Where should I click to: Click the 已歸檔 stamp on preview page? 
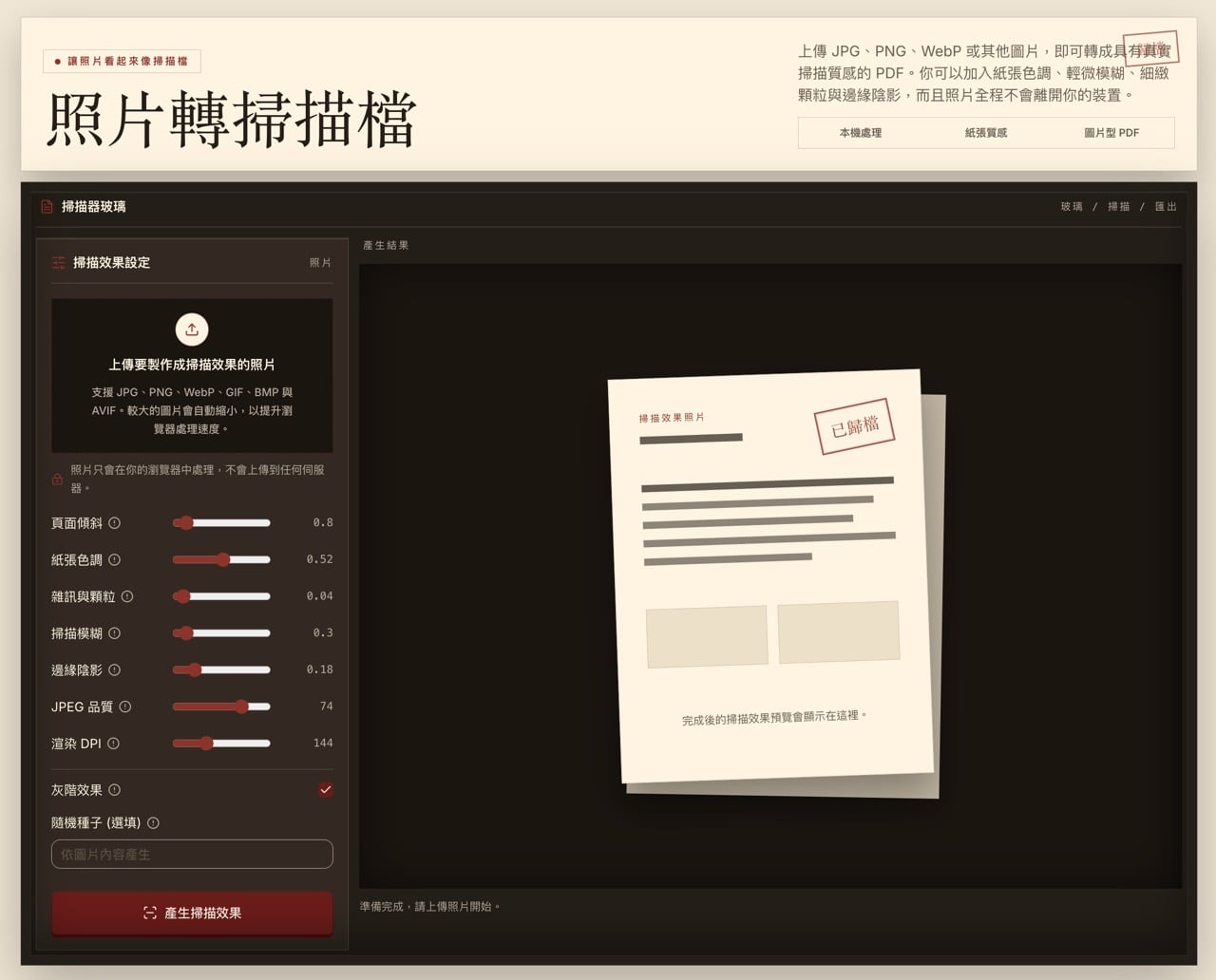855,426
